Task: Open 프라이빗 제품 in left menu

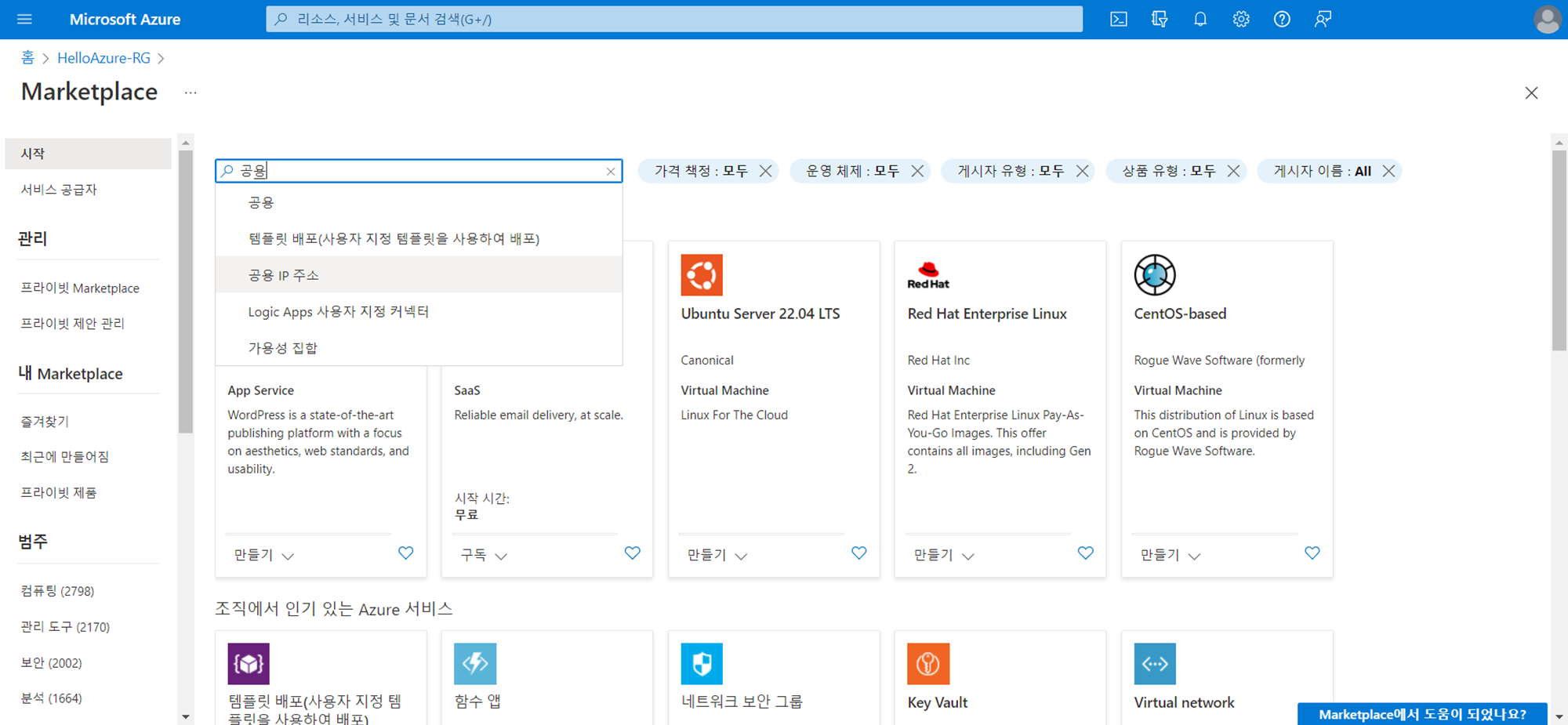Action: pos(59,493)
